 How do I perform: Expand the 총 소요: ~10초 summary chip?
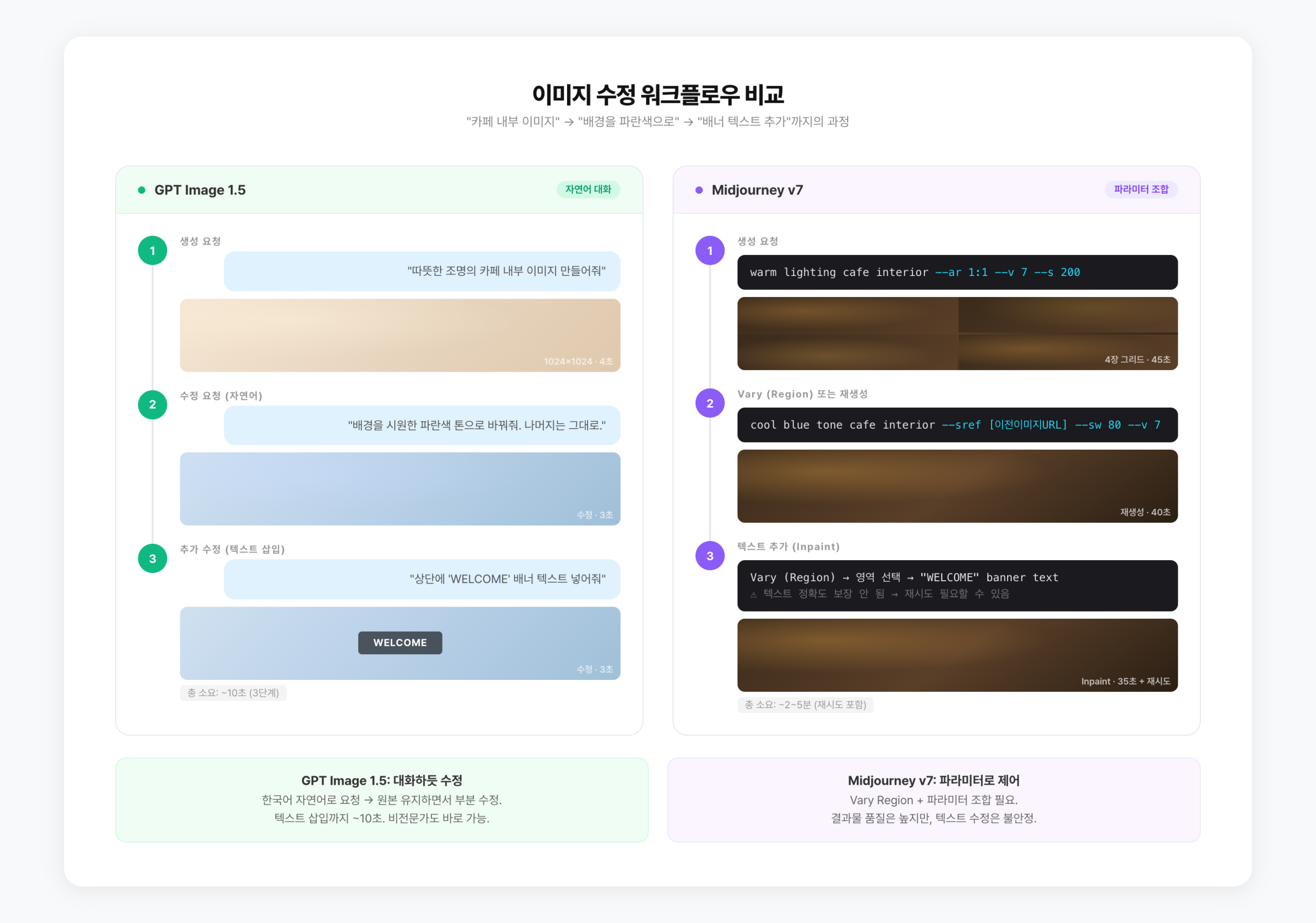(233, 693)
